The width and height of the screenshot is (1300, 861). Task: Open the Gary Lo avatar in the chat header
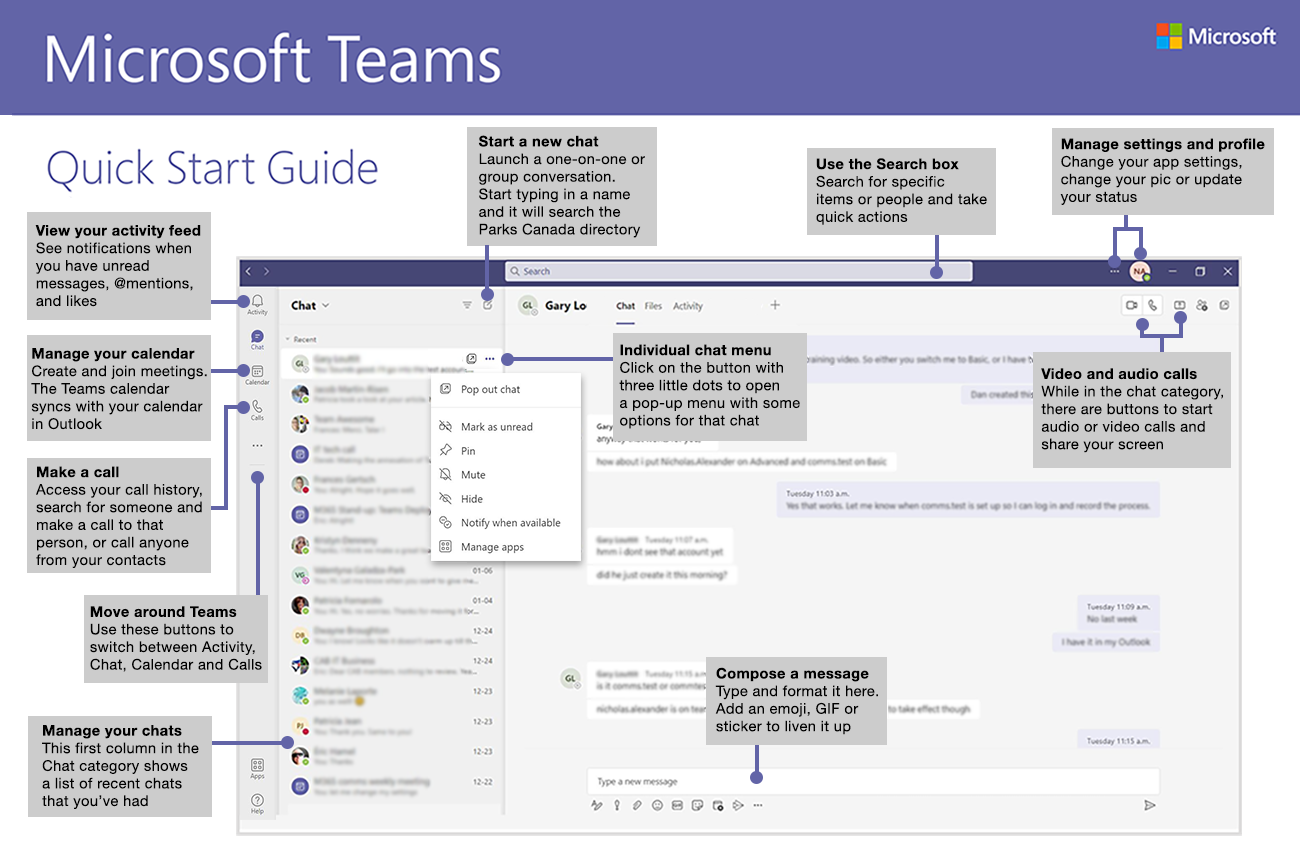click(x=527, y=306)
